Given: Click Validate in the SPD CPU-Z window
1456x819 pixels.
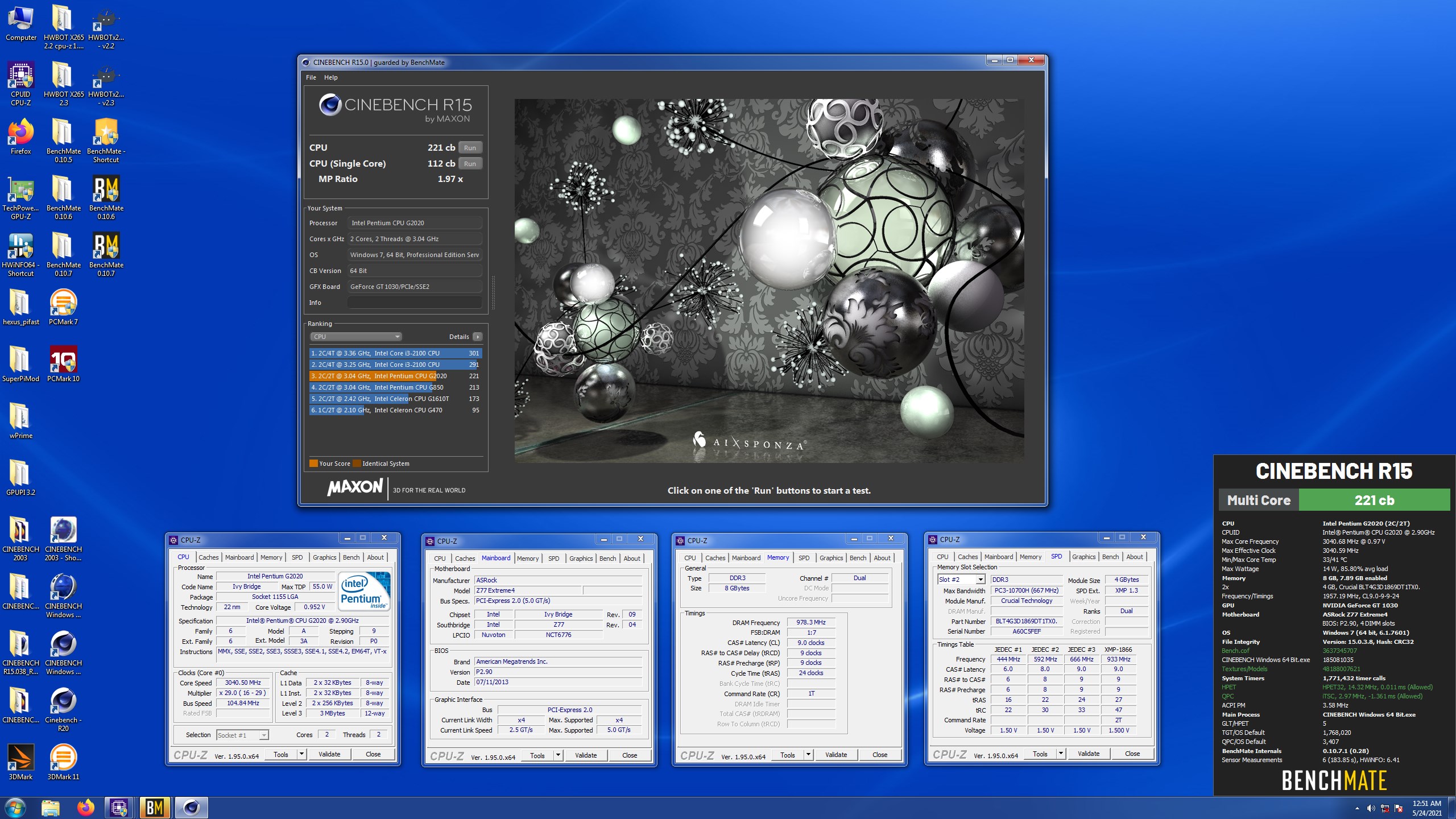Looking at the screenshot, I should [1089, 754].
